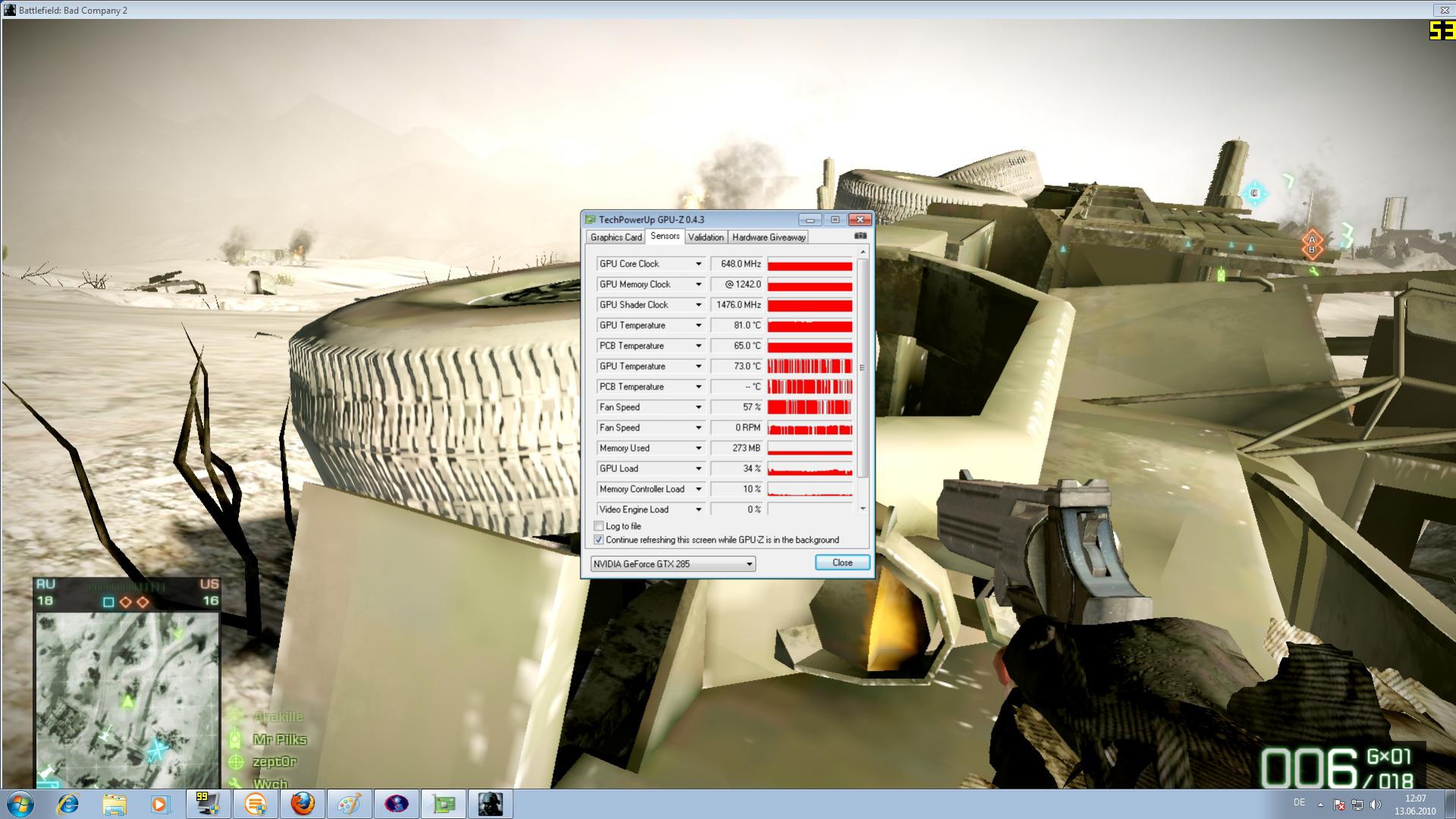Click the in-game minimap

[127, 700]
